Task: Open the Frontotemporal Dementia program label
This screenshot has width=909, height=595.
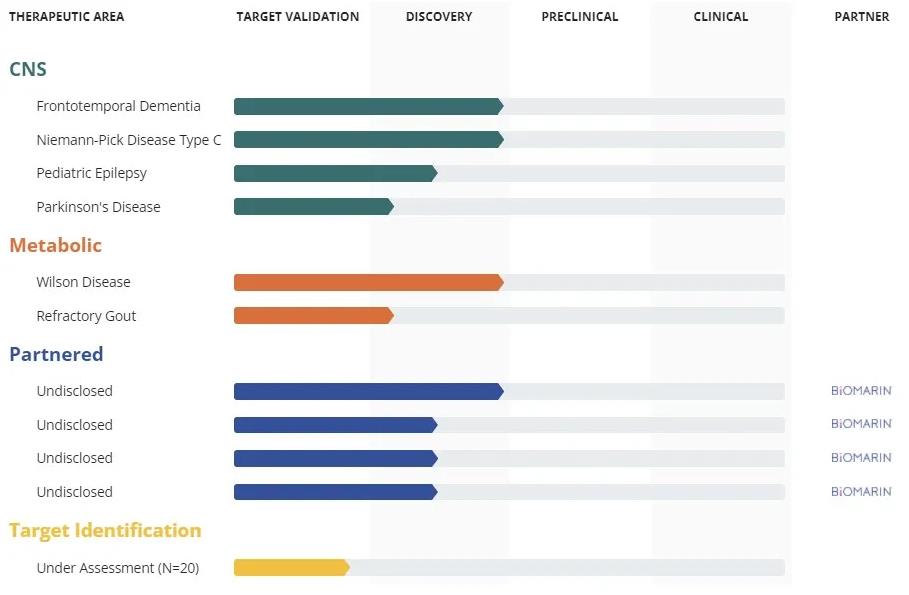Action: [118, 106]
